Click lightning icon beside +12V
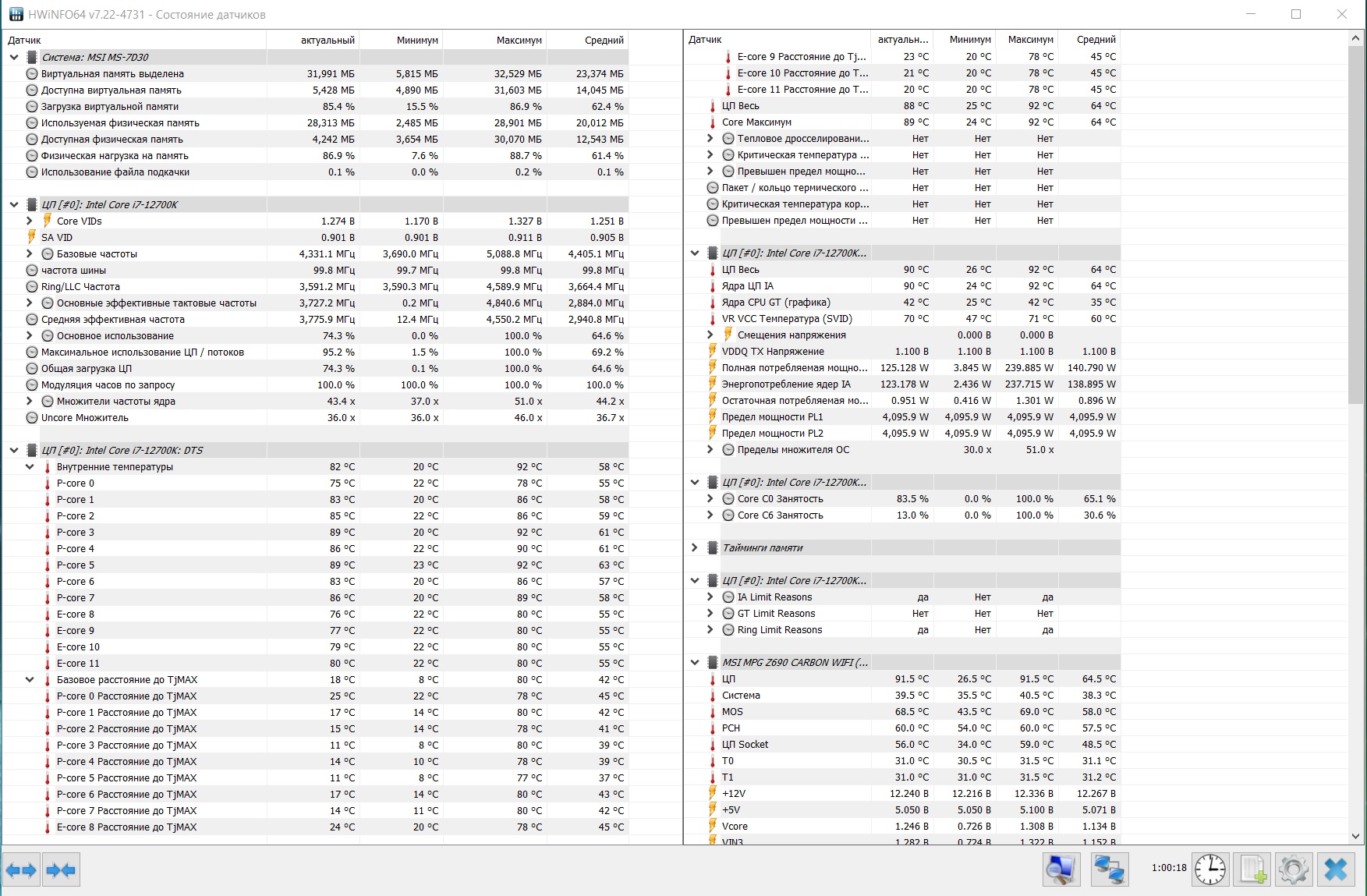Viewport: 1367px width, 896px height. [713, 793]
